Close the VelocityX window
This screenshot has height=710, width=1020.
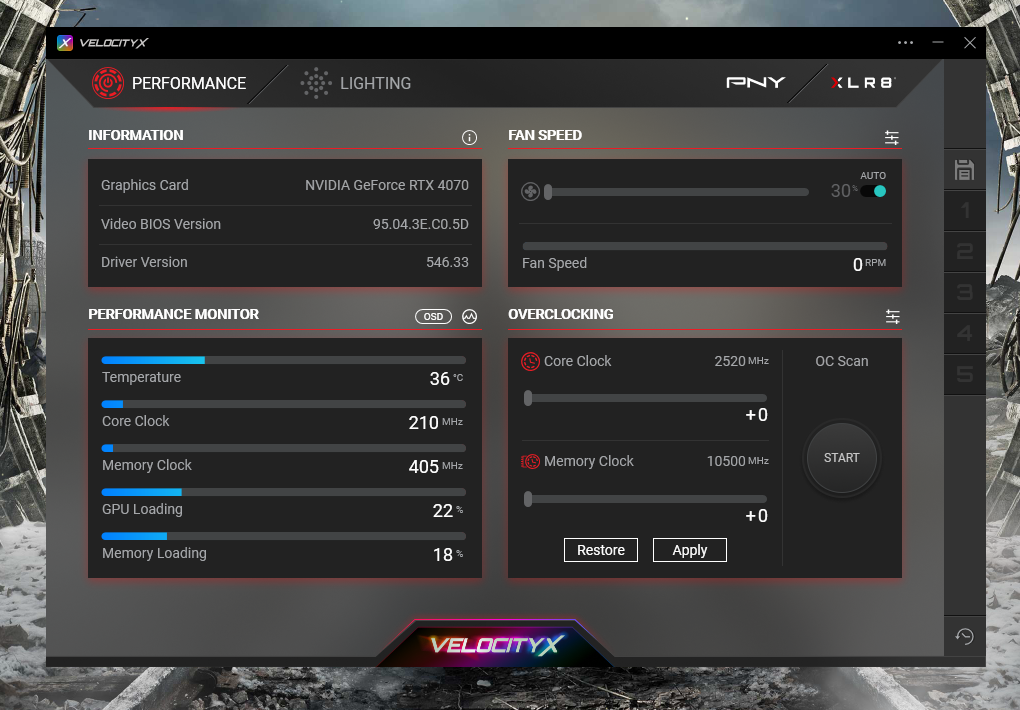click(x=970, y=43)
